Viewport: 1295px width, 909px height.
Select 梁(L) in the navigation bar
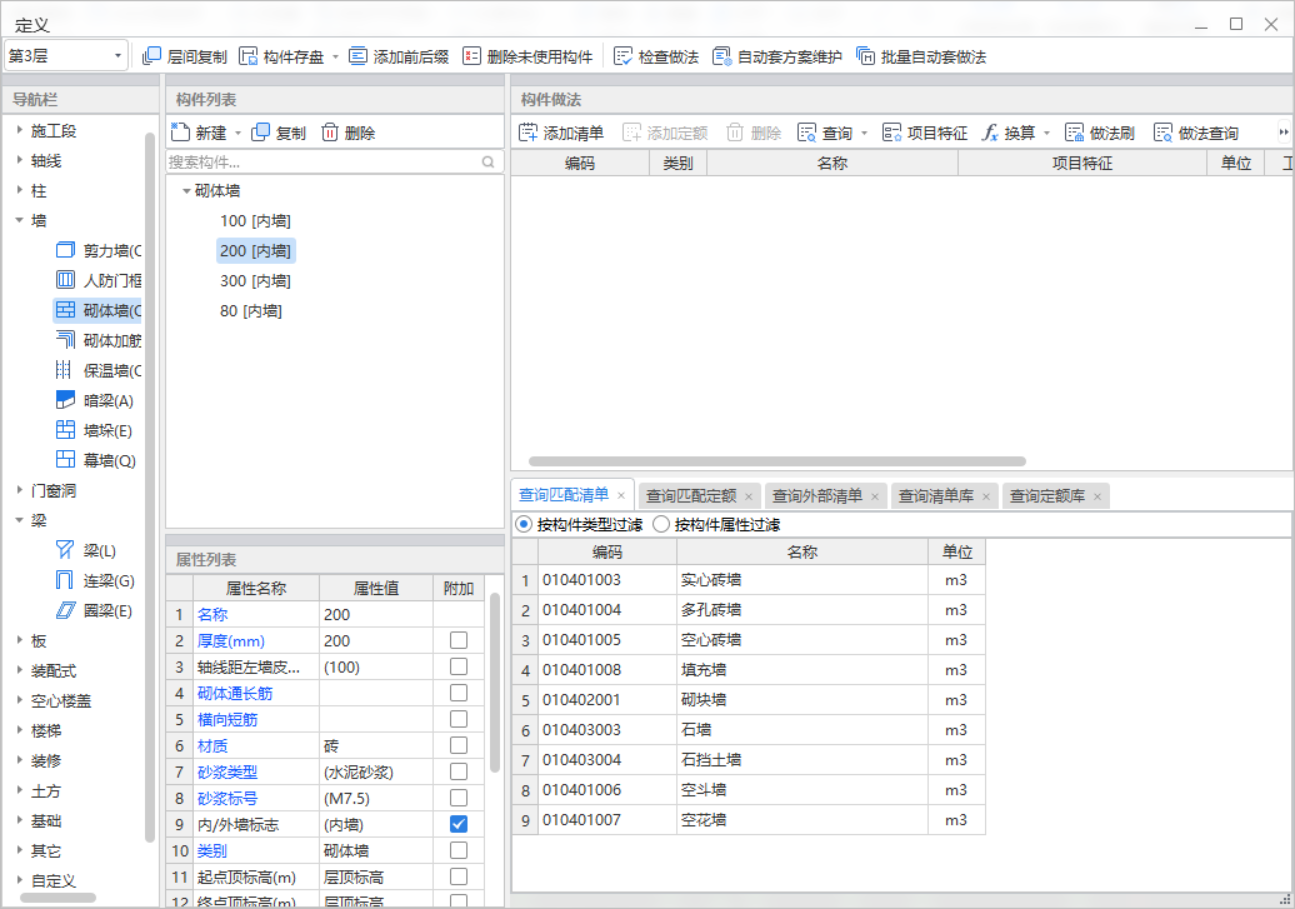86,551
